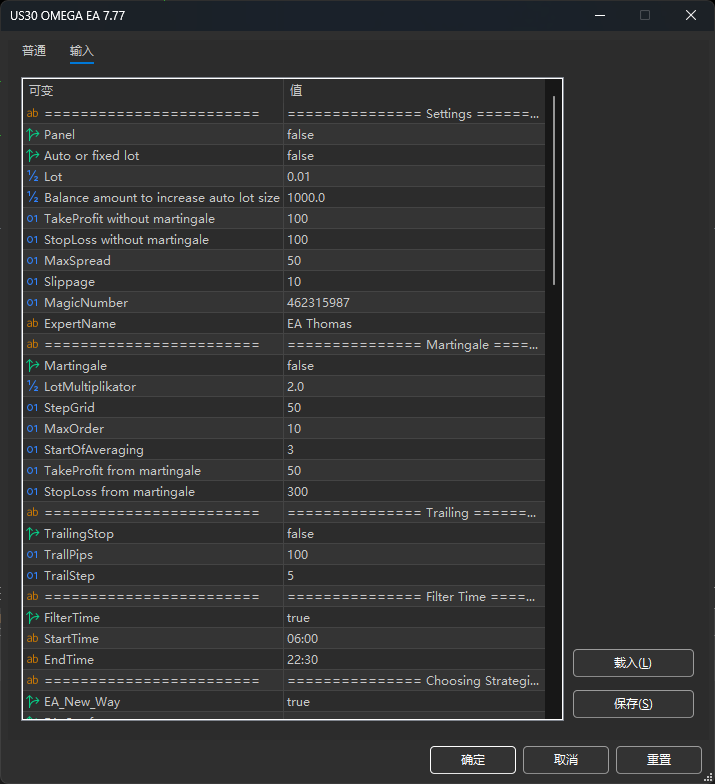Click the 载入(L) button
This screenshot has width=715, height=784.
coord(632,663)
